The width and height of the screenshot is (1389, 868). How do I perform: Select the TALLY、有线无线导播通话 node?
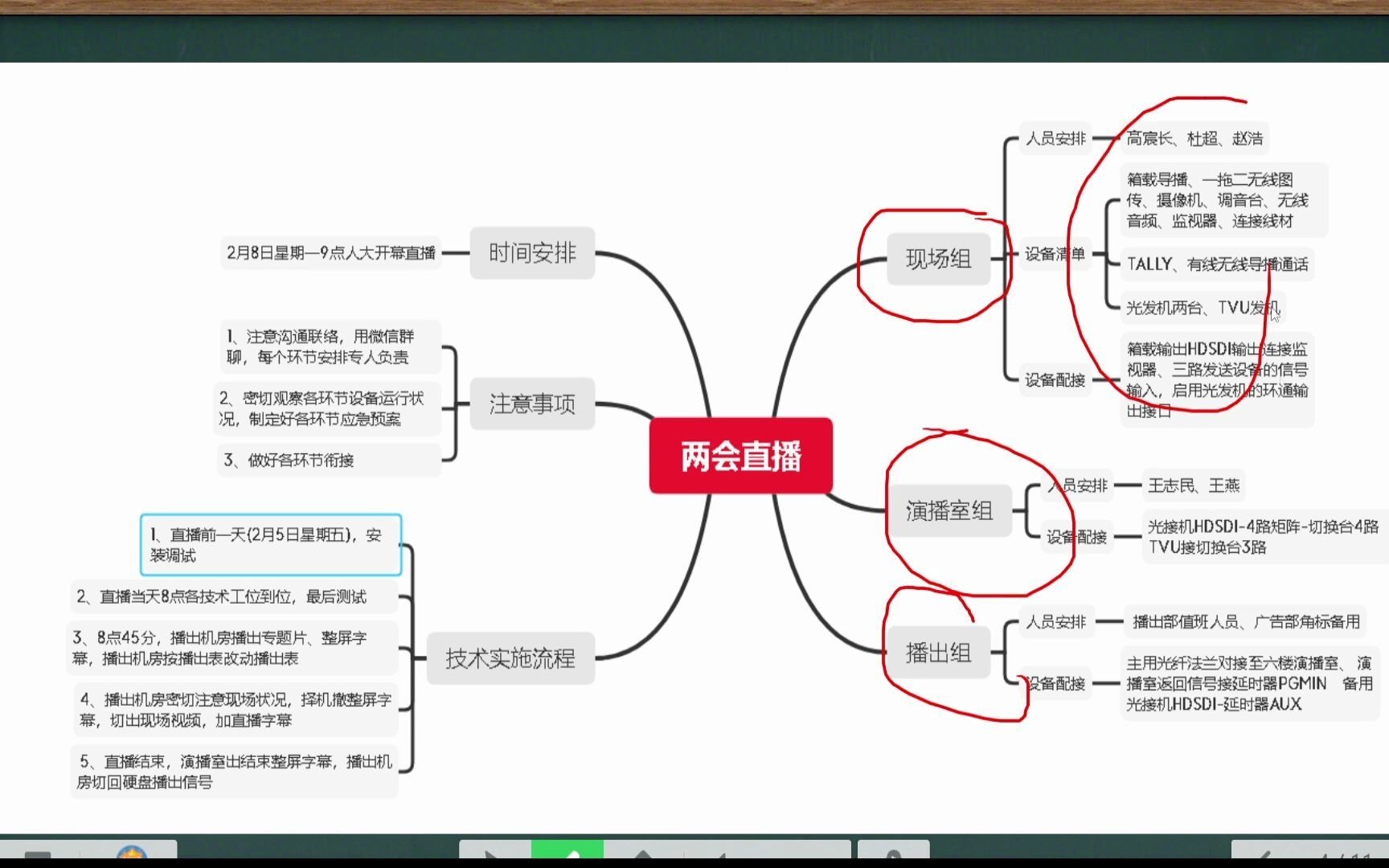[x=1217, y=264]
